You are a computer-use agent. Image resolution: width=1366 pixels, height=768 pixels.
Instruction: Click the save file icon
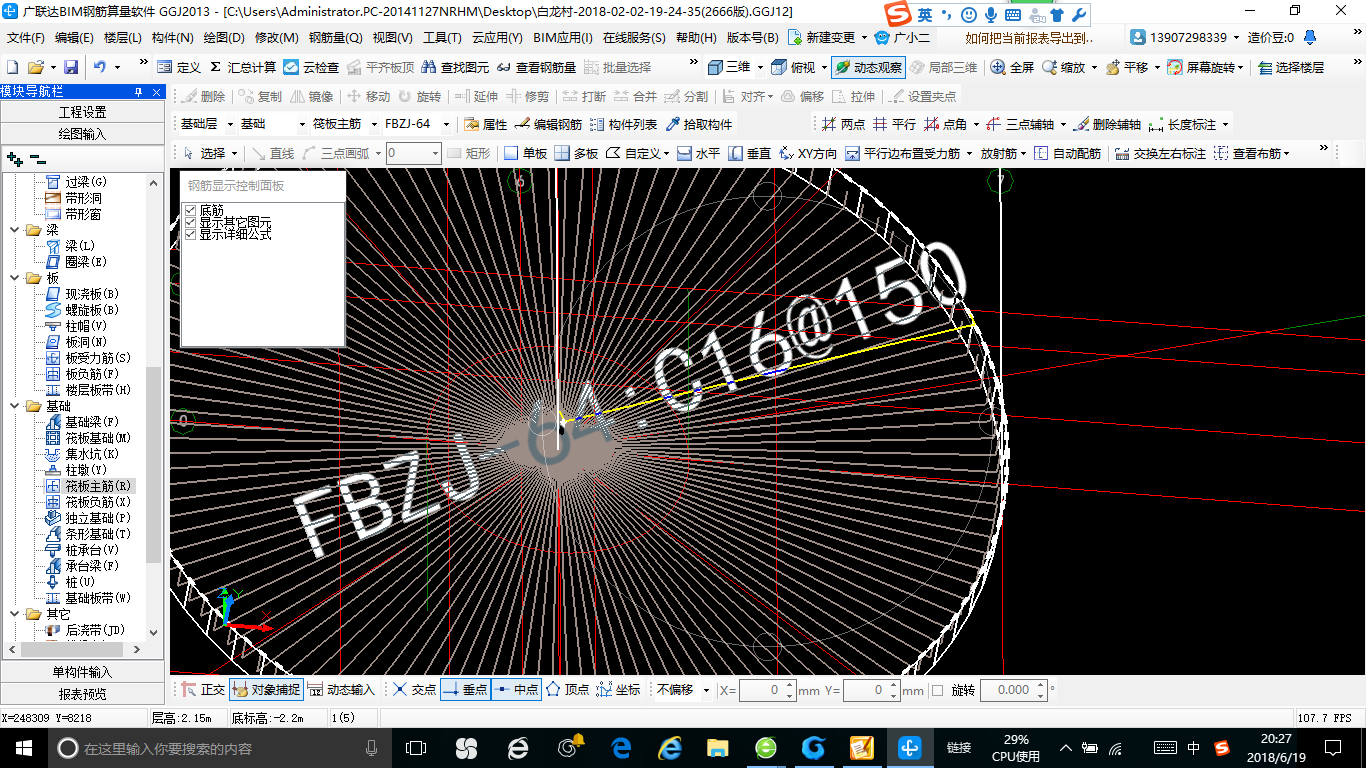[71, 67]
